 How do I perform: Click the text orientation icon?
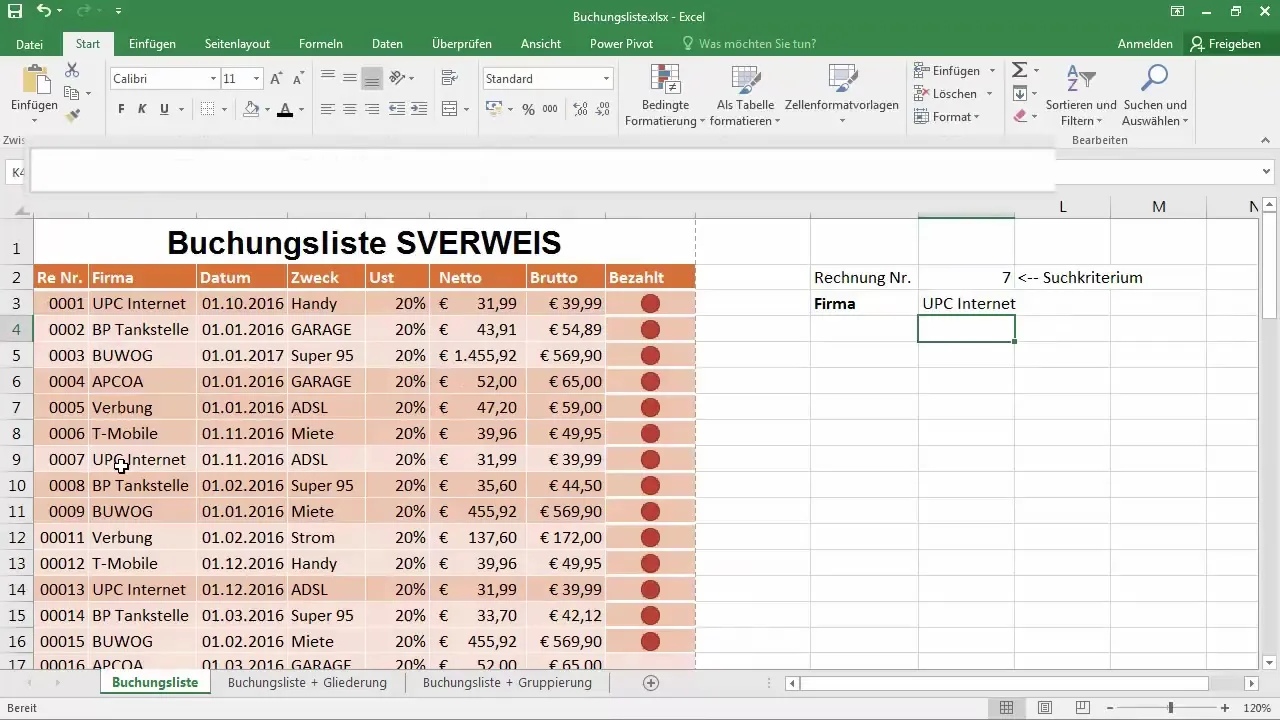[397, 78]
